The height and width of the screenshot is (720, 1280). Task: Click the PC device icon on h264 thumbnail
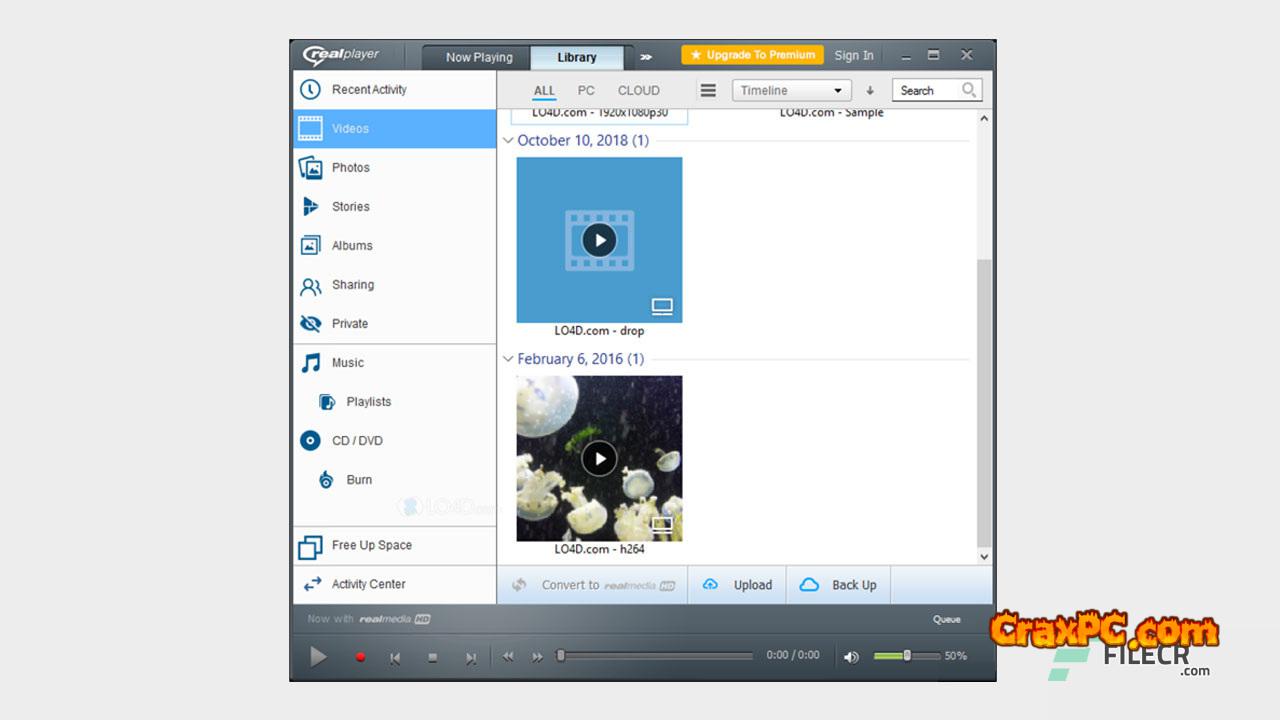(x=662, y=524)
